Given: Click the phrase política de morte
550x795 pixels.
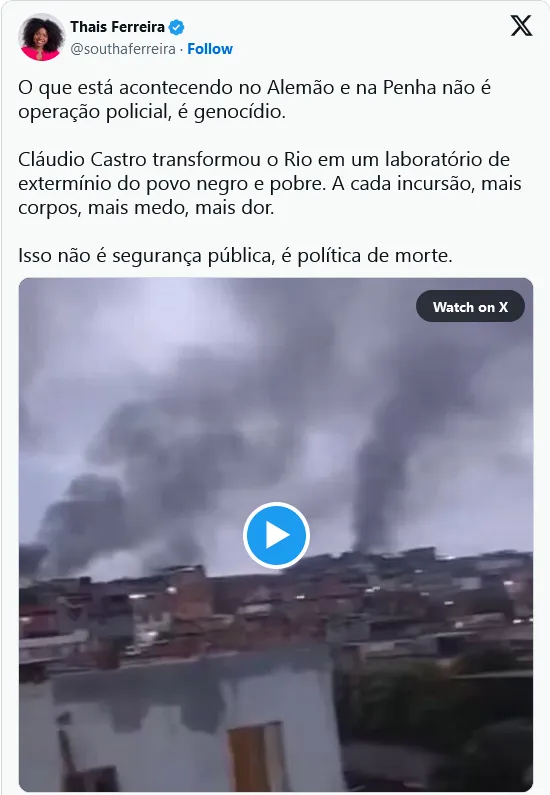Looking at the screenshot, I should click(x=375, y=256).
